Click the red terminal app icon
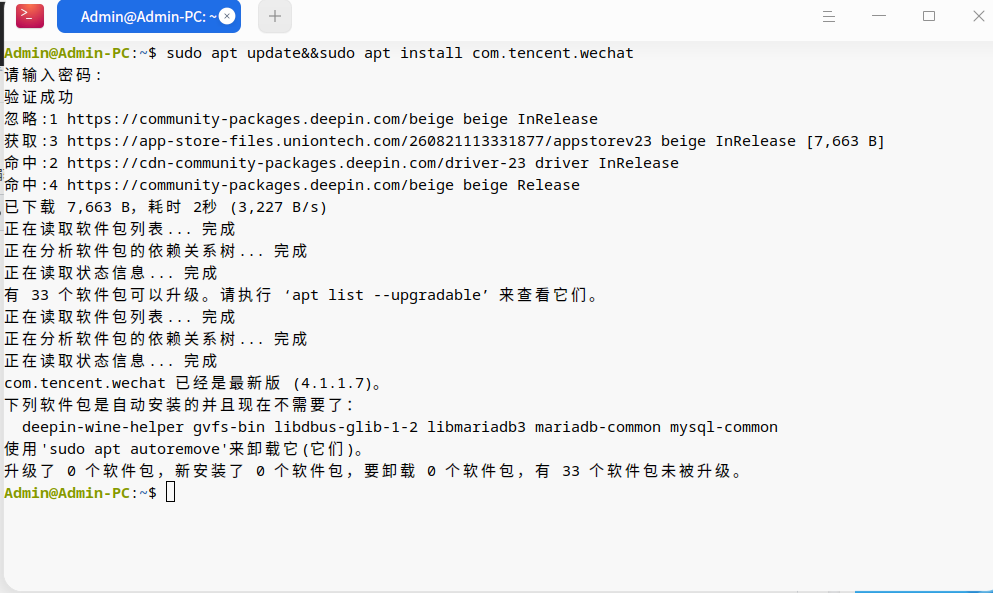 [30, 16]
